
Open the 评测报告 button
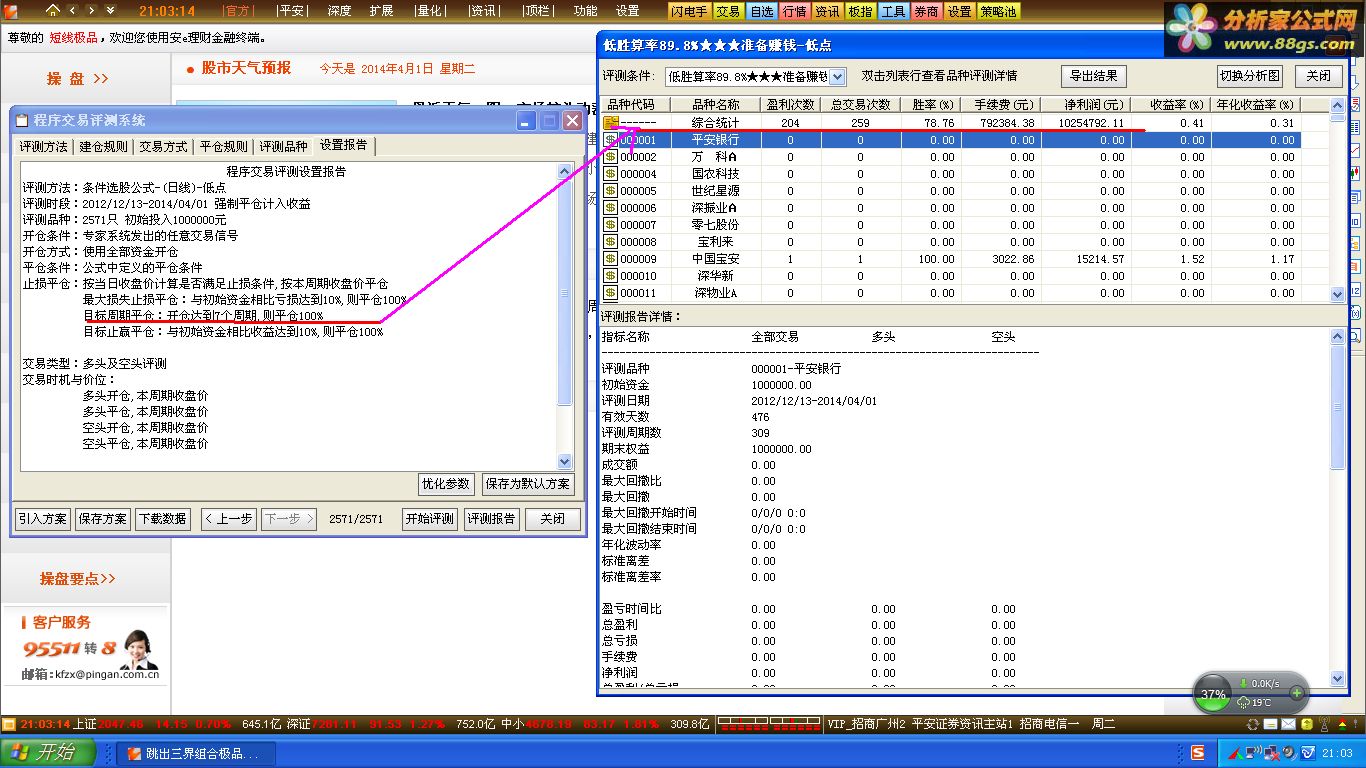click(x=492, y=519)
